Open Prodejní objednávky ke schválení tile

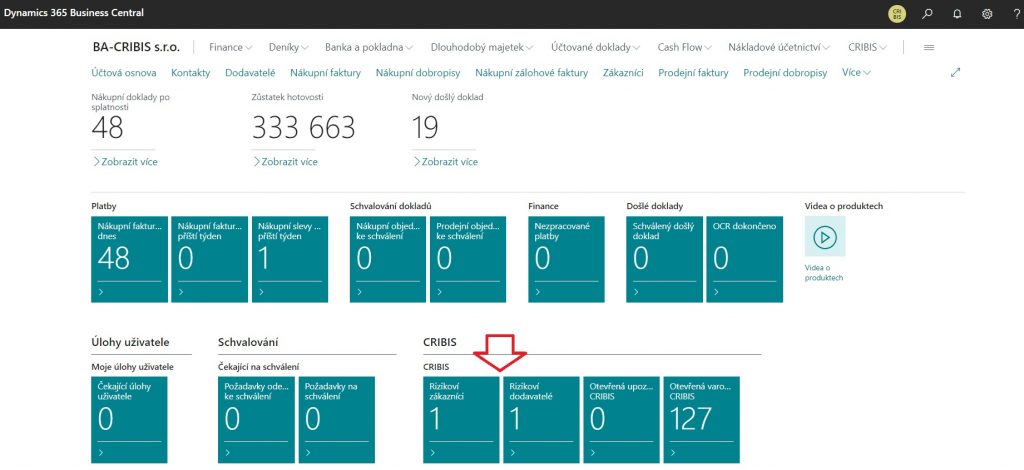(x=468, y=259)
